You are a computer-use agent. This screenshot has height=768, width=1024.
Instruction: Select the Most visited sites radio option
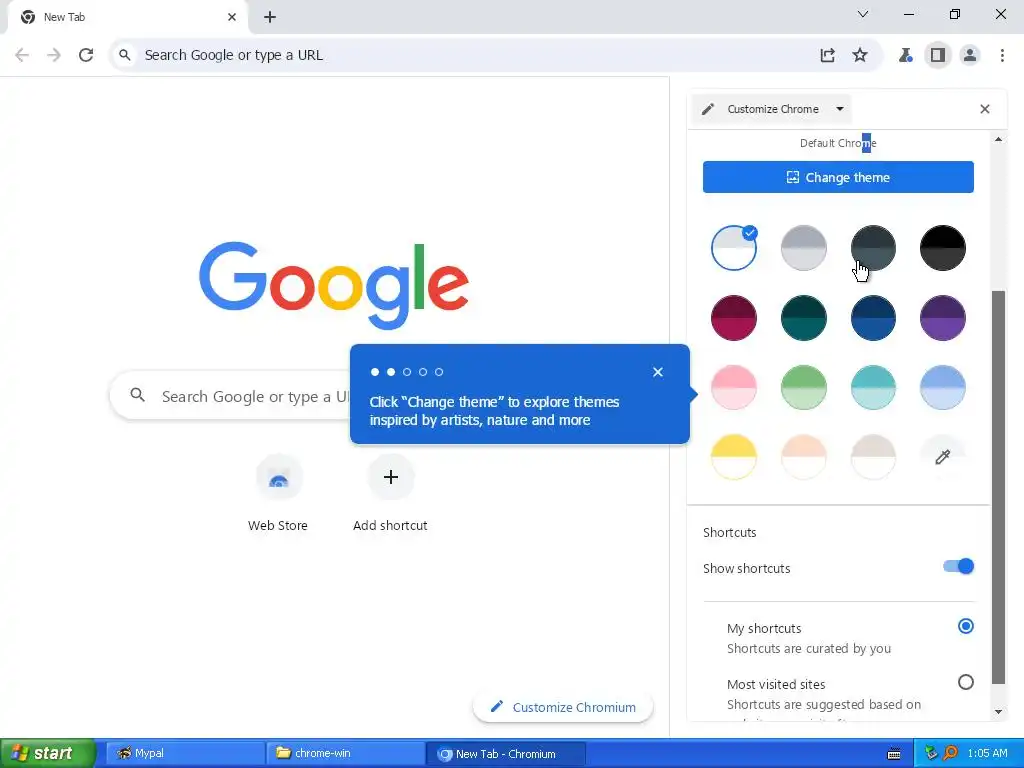[965, 682]
